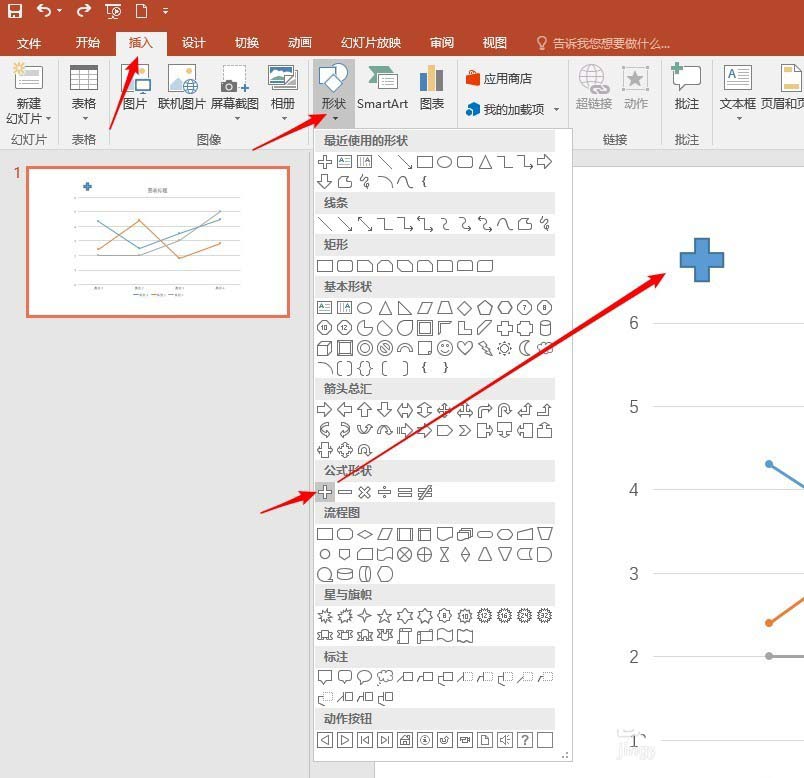Select the equals sign in 公式形状

[405, 492]
